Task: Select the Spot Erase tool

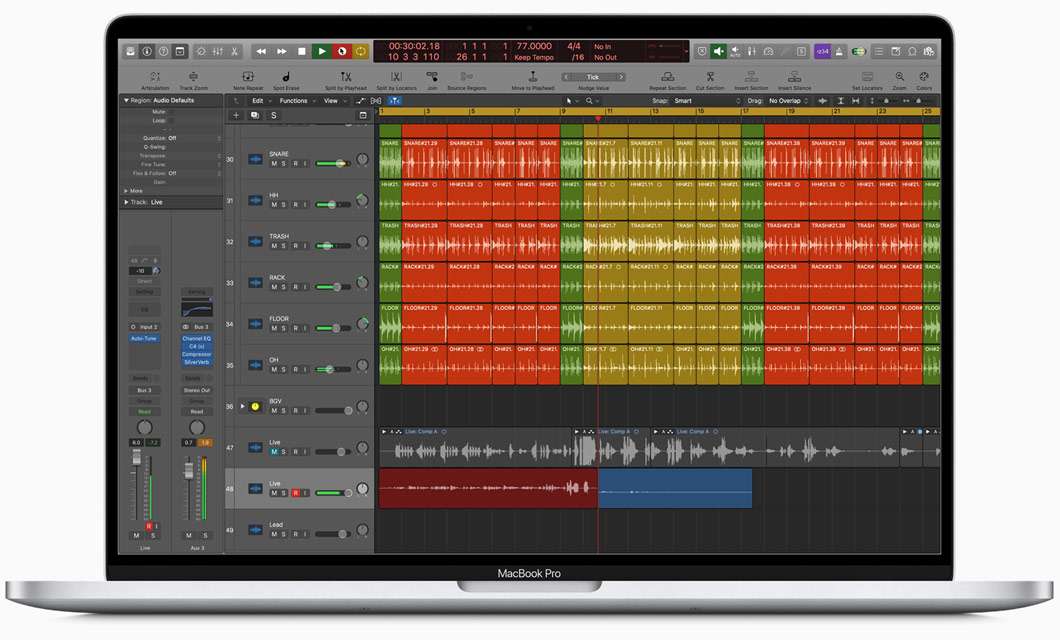Action: click(285, 77)
